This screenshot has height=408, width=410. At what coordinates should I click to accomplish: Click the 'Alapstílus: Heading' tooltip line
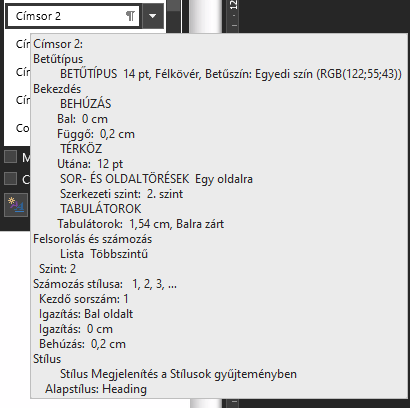click(x=96, y=389)
